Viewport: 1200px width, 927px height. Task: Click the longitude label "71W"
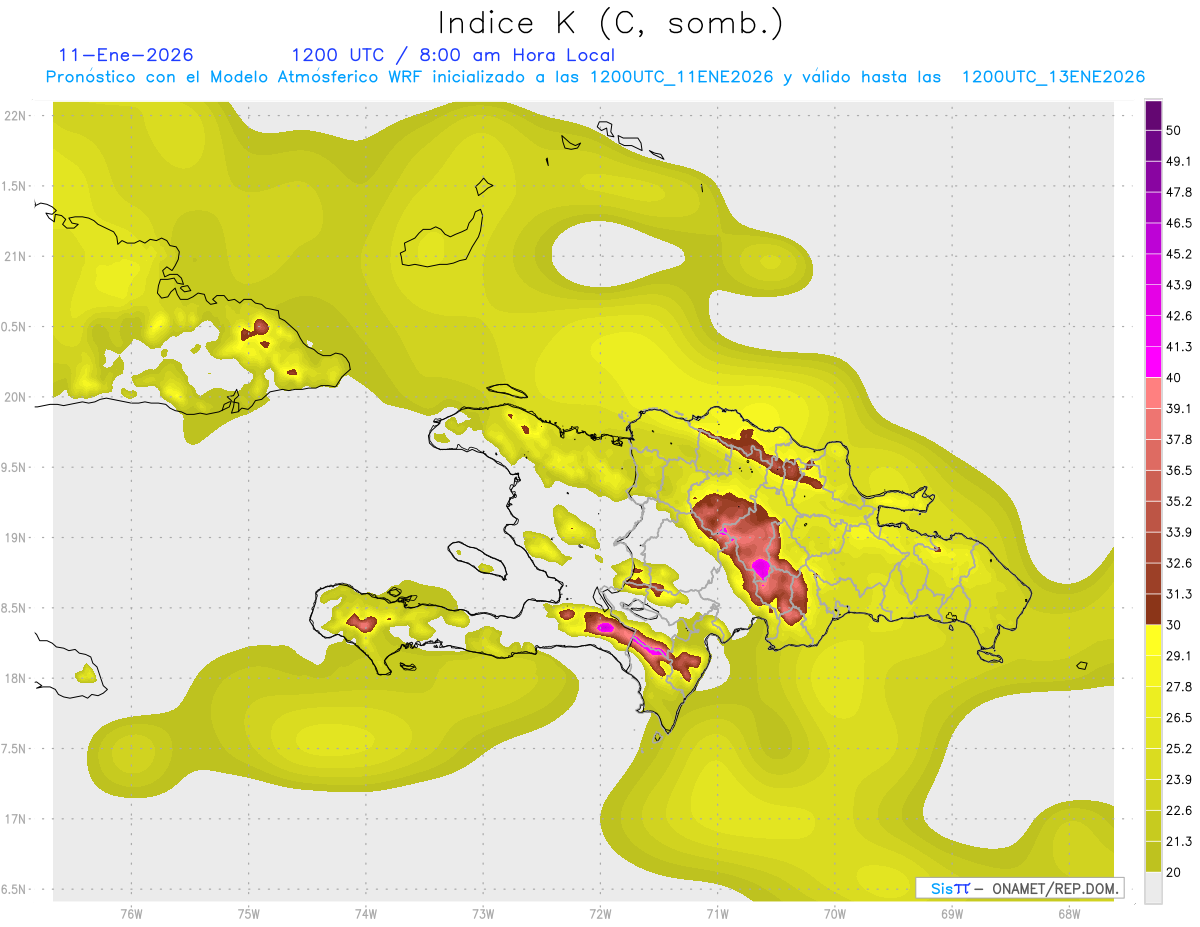717,914
